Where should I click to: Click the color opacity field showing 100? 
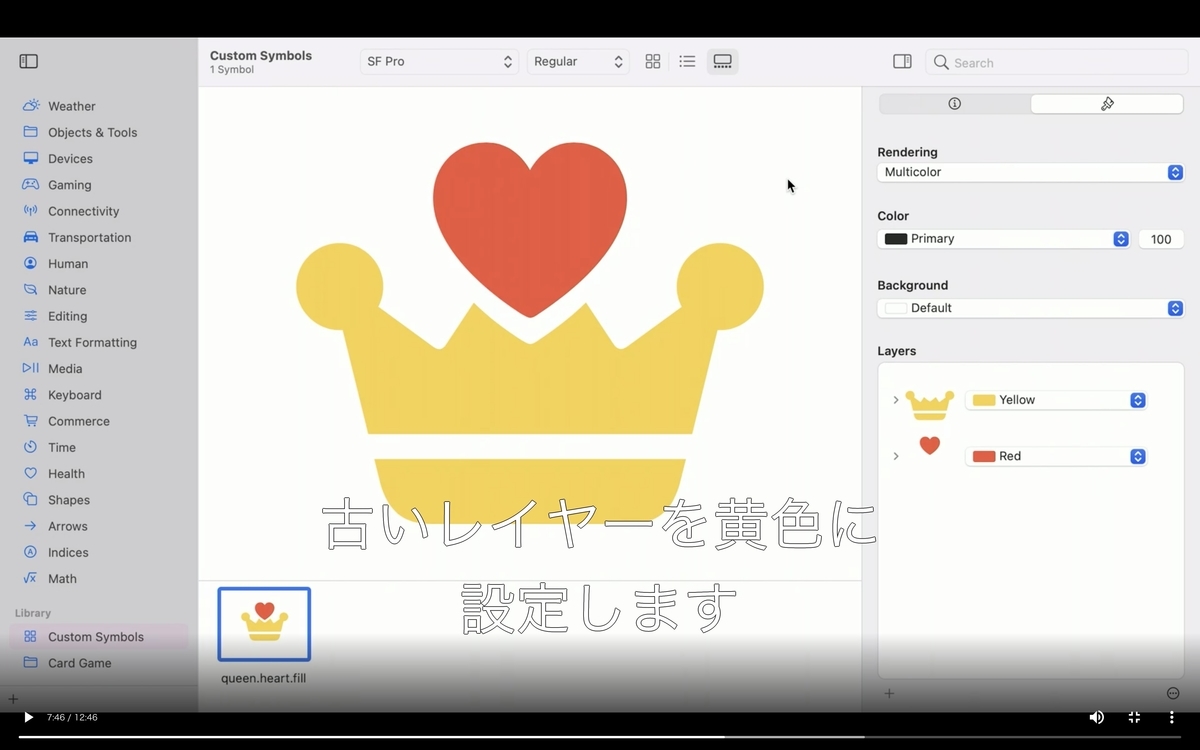point(1161,239)
